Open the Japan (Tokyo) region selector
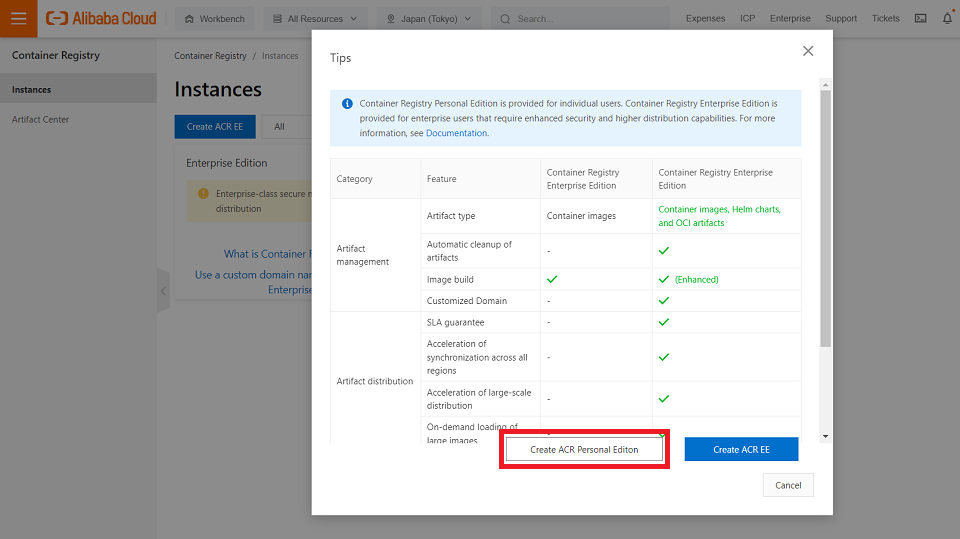The height and width of the screenshot is (539, 960). click(x=430, y=18)
